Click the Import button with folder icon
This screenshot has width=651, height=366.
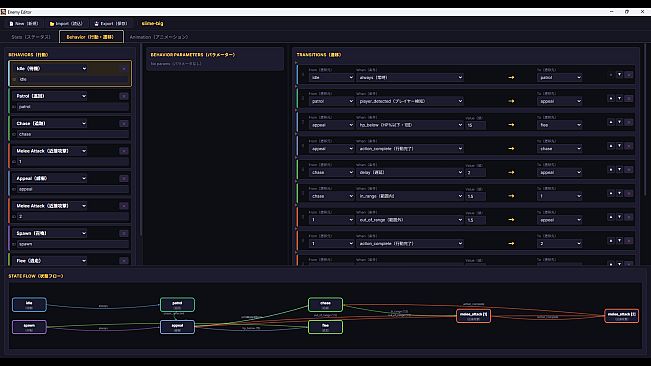coord(66,24)
